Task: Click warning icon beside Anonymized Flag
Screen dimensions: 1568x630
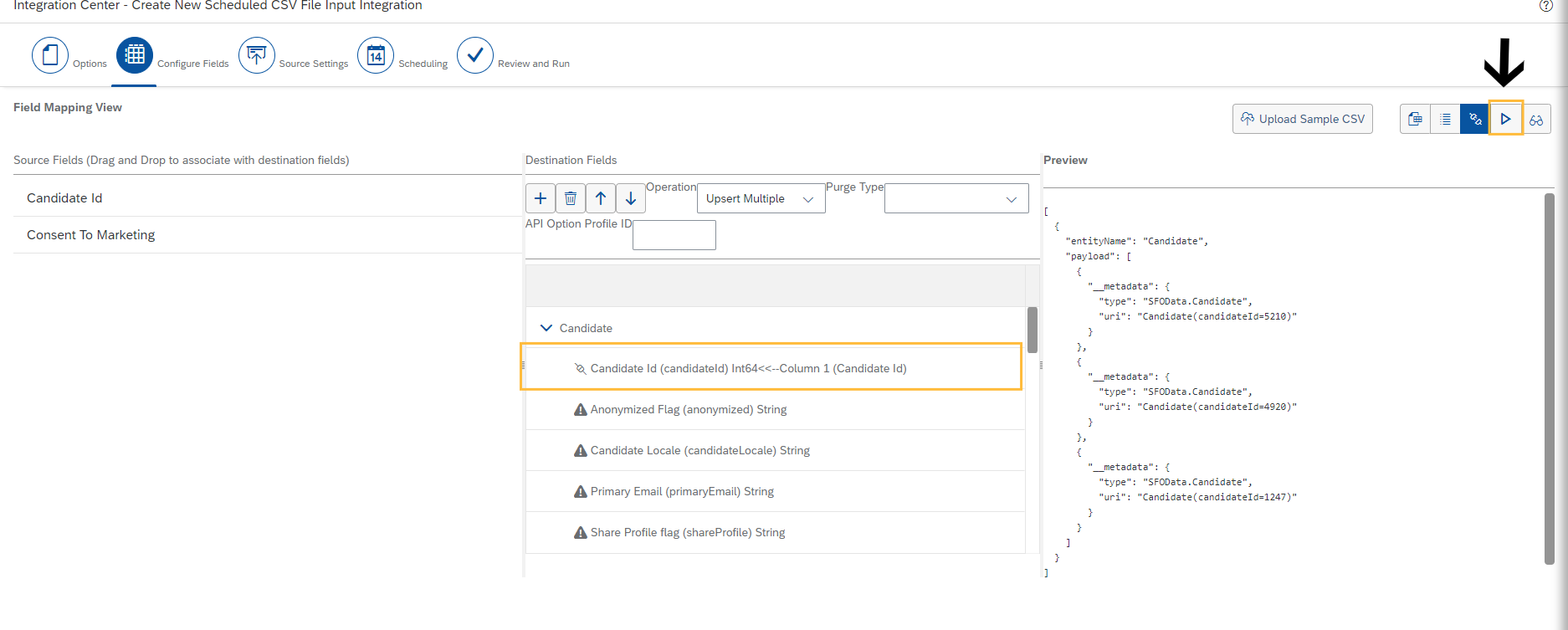Action: click(580, 409)
